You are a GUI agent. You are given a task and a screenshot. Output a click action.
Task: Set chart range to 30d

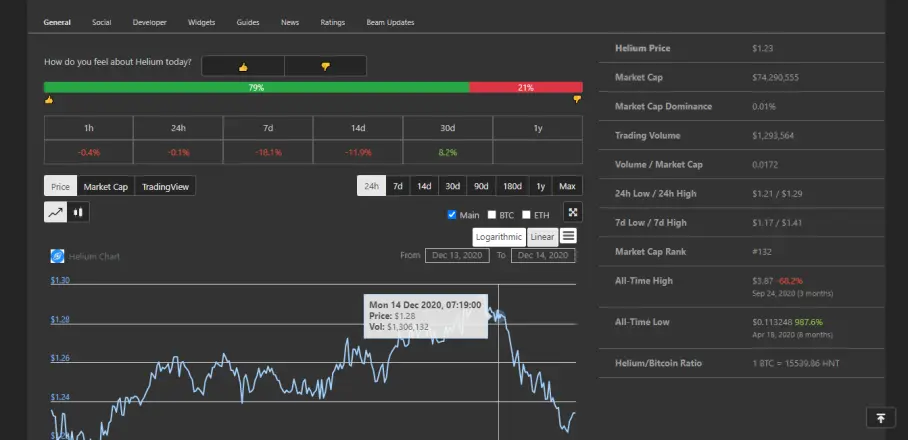click(452, 186)
